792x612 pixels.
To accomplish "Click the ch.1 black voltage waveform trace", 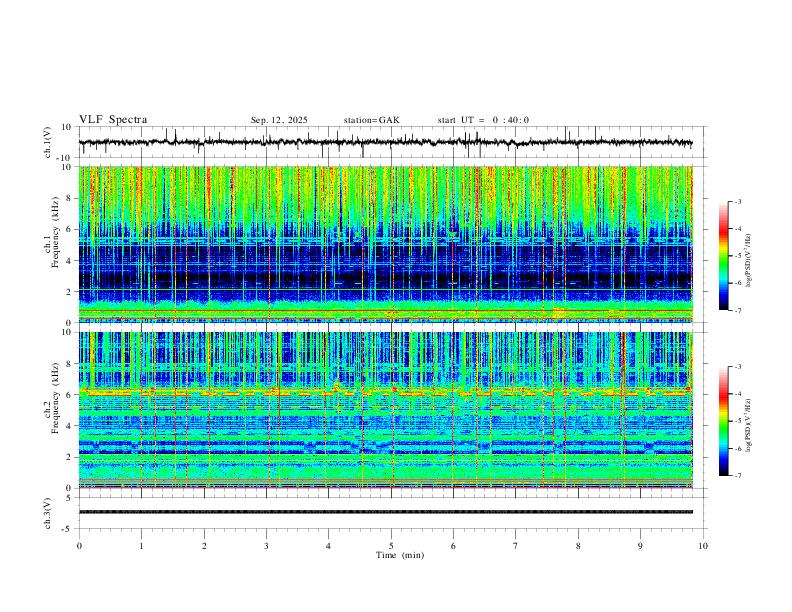I will point(385,142).
